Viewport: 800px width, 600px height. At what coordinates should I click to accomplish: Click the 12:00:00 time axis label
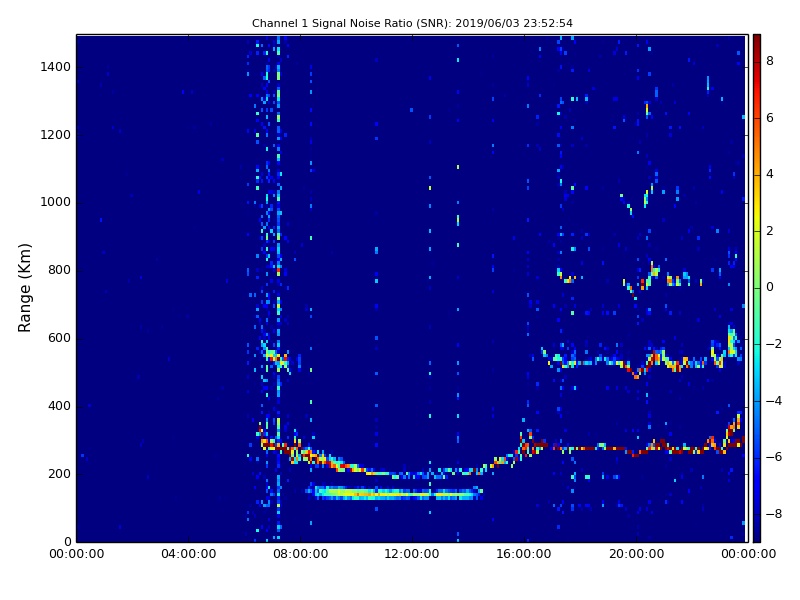pos(412,554)
